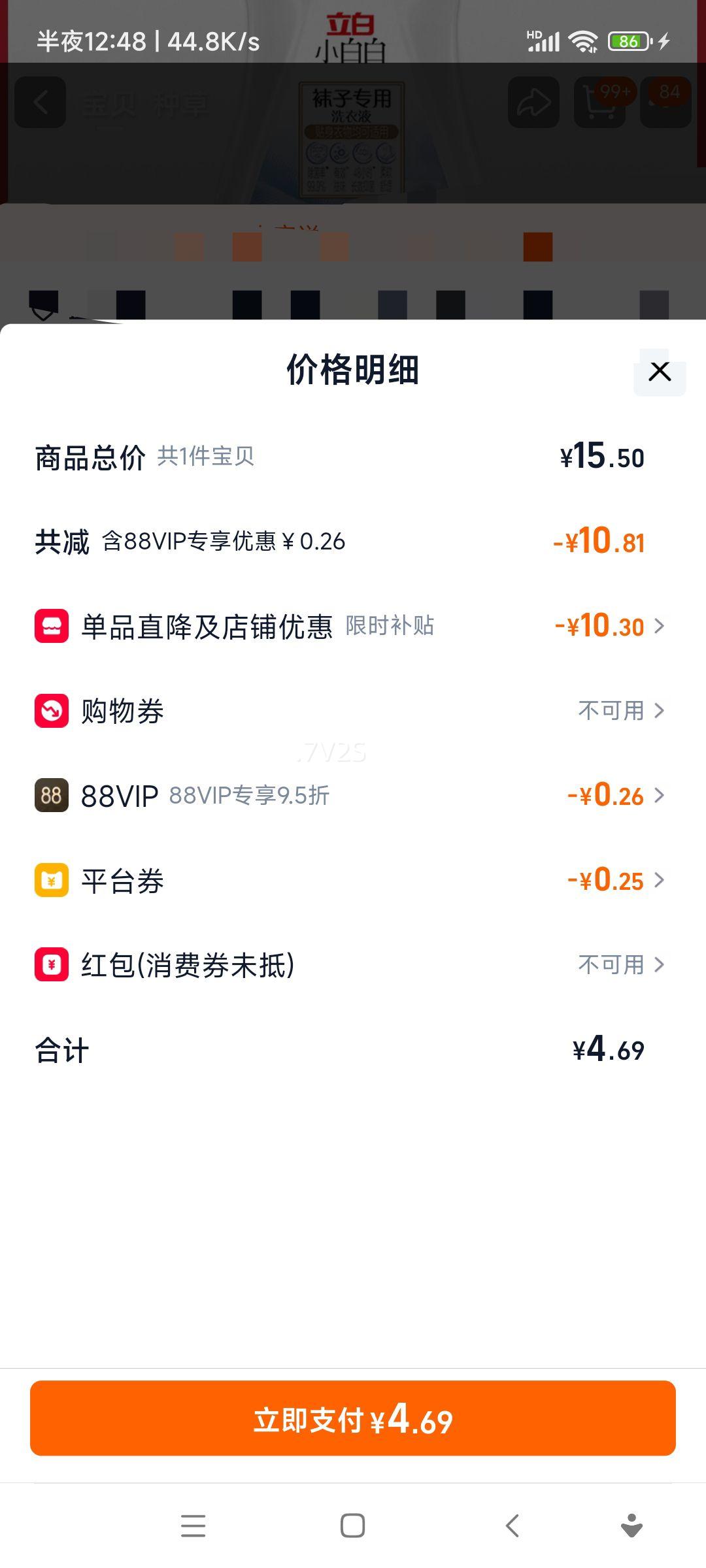This screenshot has width=706, height=1568.
Task: Close the 价格明细 price details sheet
Action: coord(660,372)
